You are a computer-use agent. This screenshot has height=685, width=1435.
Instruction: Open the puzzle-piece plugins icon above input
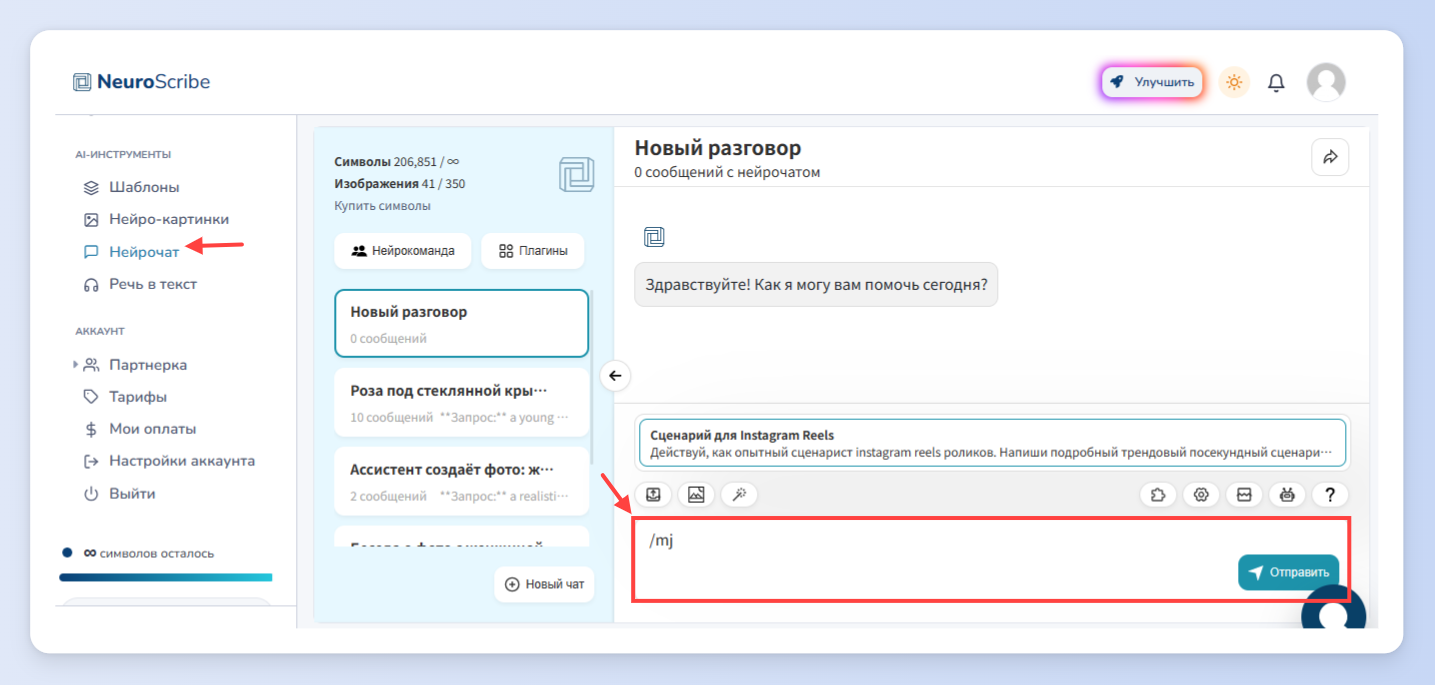click(x=1159, y=494)
